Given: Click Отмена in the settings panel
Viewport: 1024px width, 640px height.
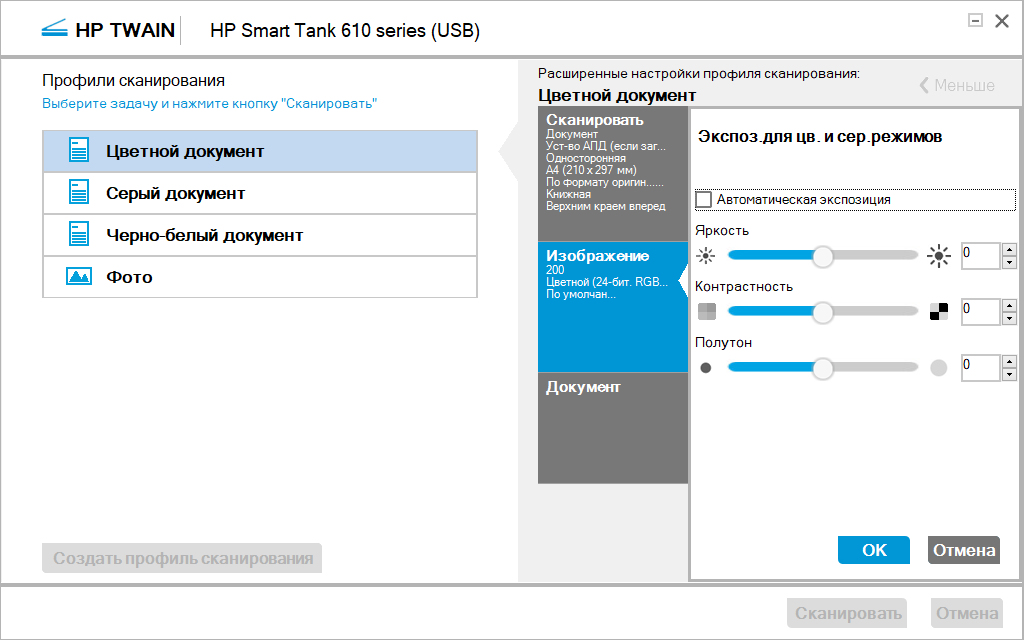Looking at the screenshot, I should coord(964,550).
